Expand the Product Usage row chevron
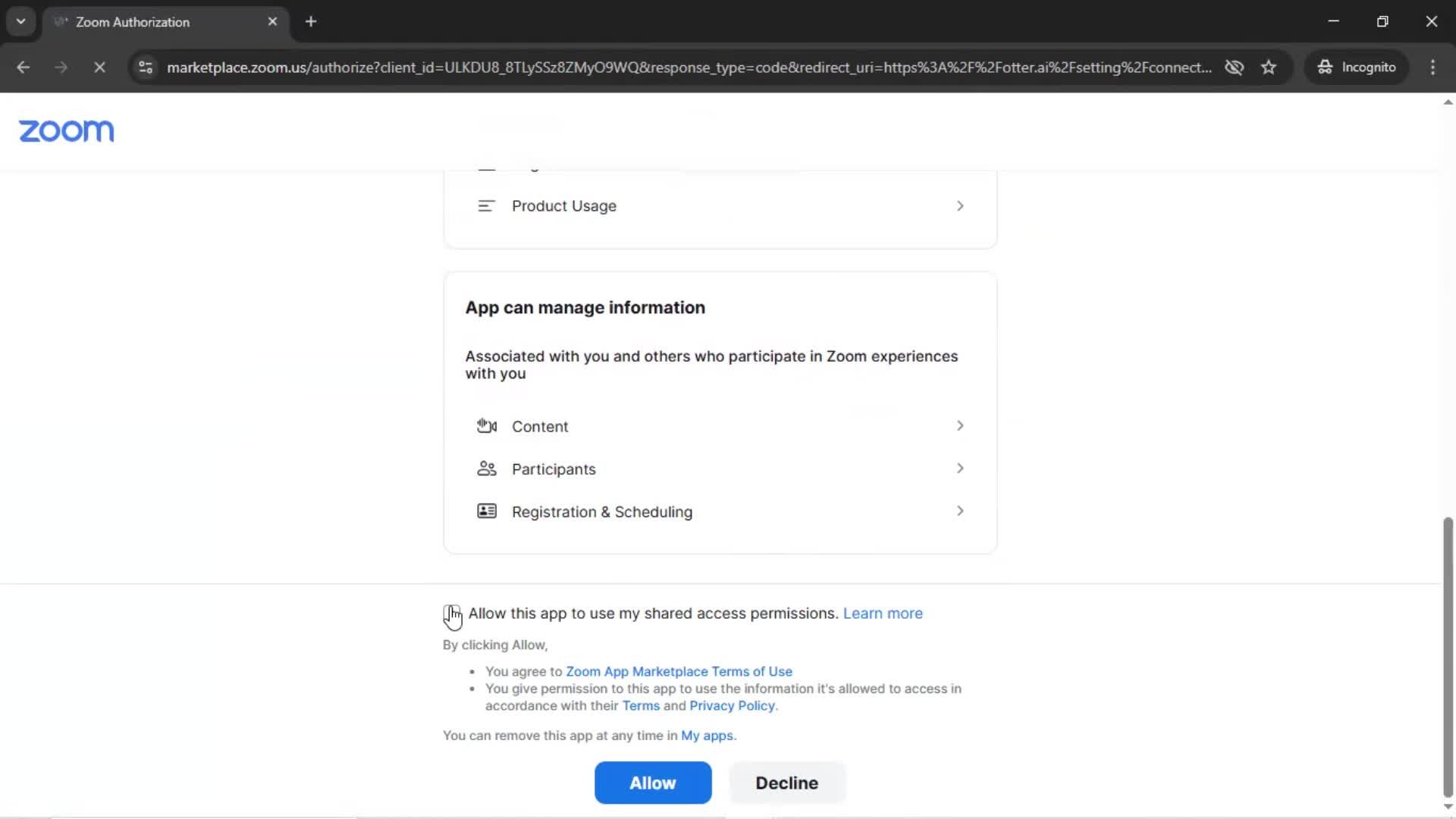Screen dimensions: 1456x819 [x=960, y=206]
